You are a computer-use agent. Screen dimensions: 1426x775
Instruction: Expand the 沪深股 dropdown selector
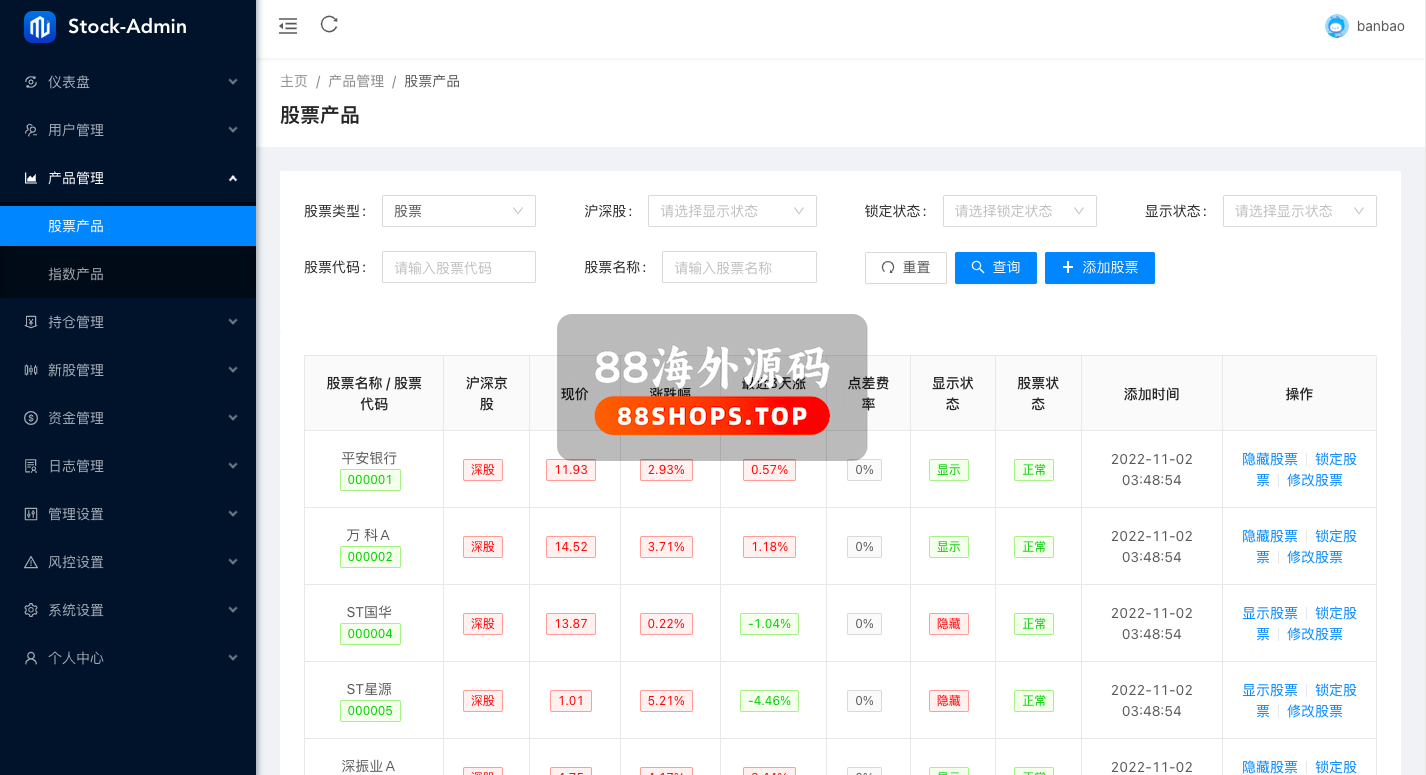coord(732,211)
